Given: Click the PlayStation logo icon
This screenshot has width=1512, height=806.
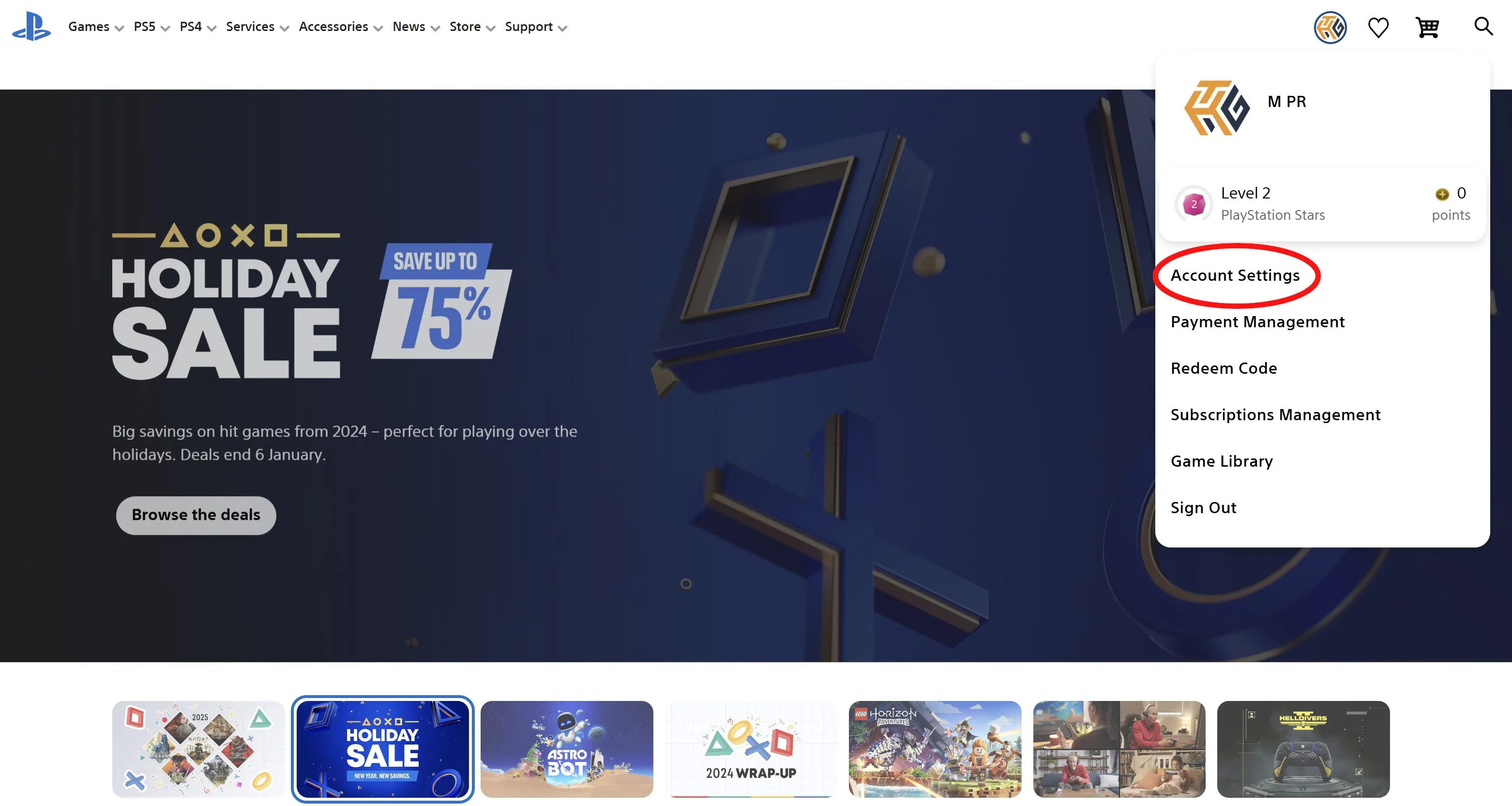Looking at the screenshot, I should 31,27.
